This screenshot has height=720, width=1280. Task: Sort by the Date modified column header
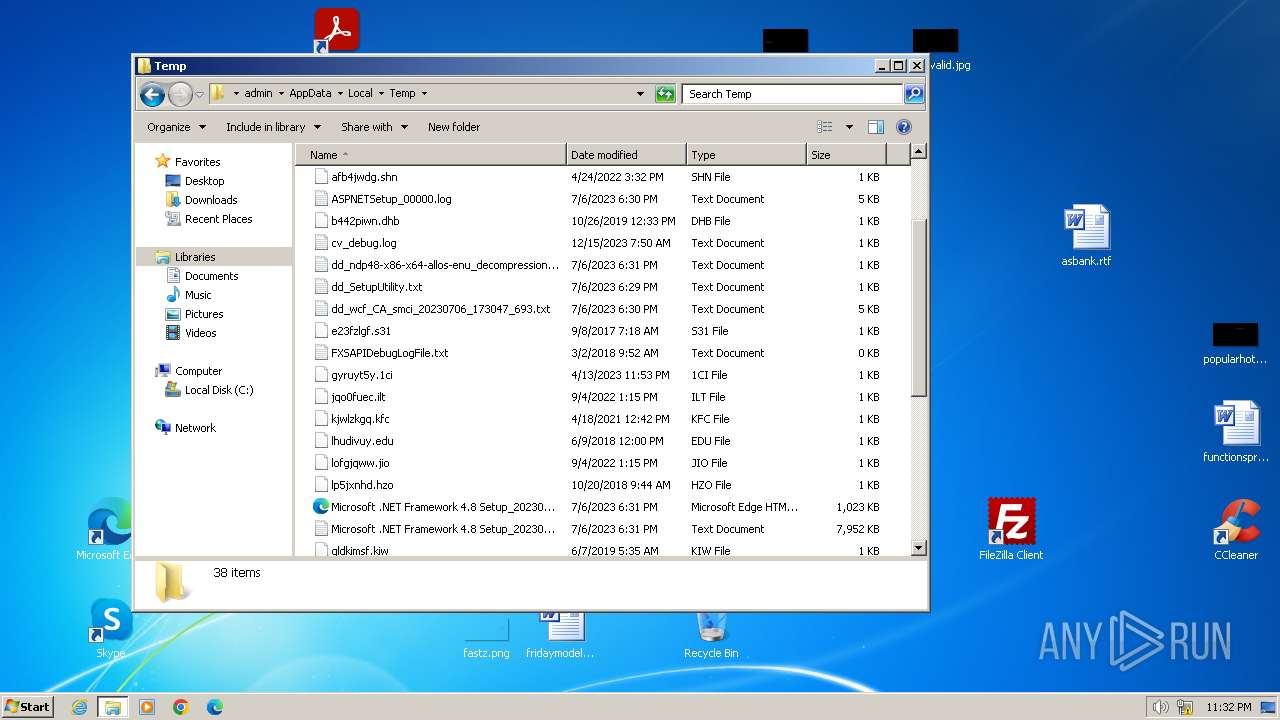coord(626,155)
